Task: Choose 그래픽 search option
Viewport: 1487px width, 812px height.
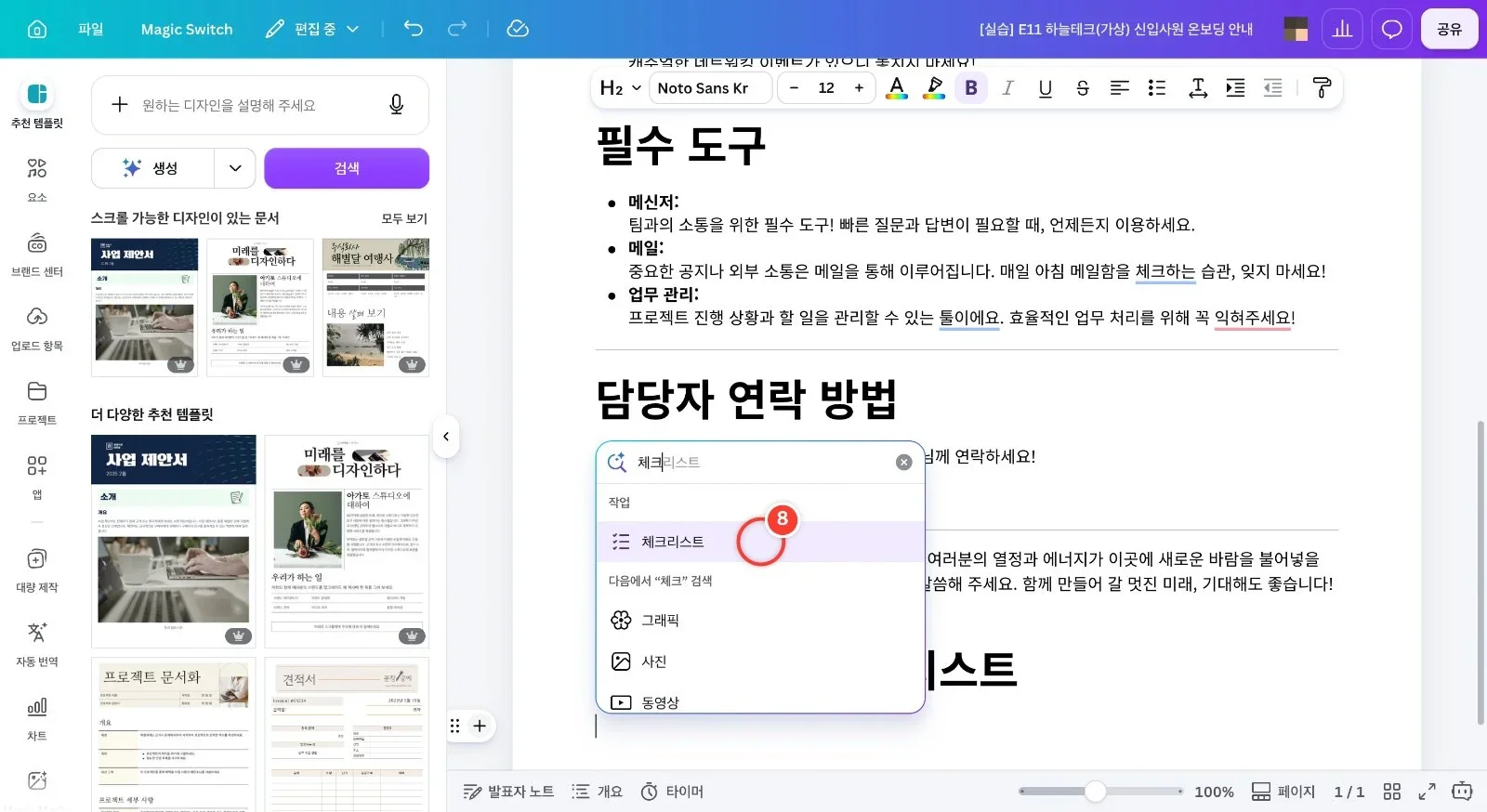Action: (760, 620)
